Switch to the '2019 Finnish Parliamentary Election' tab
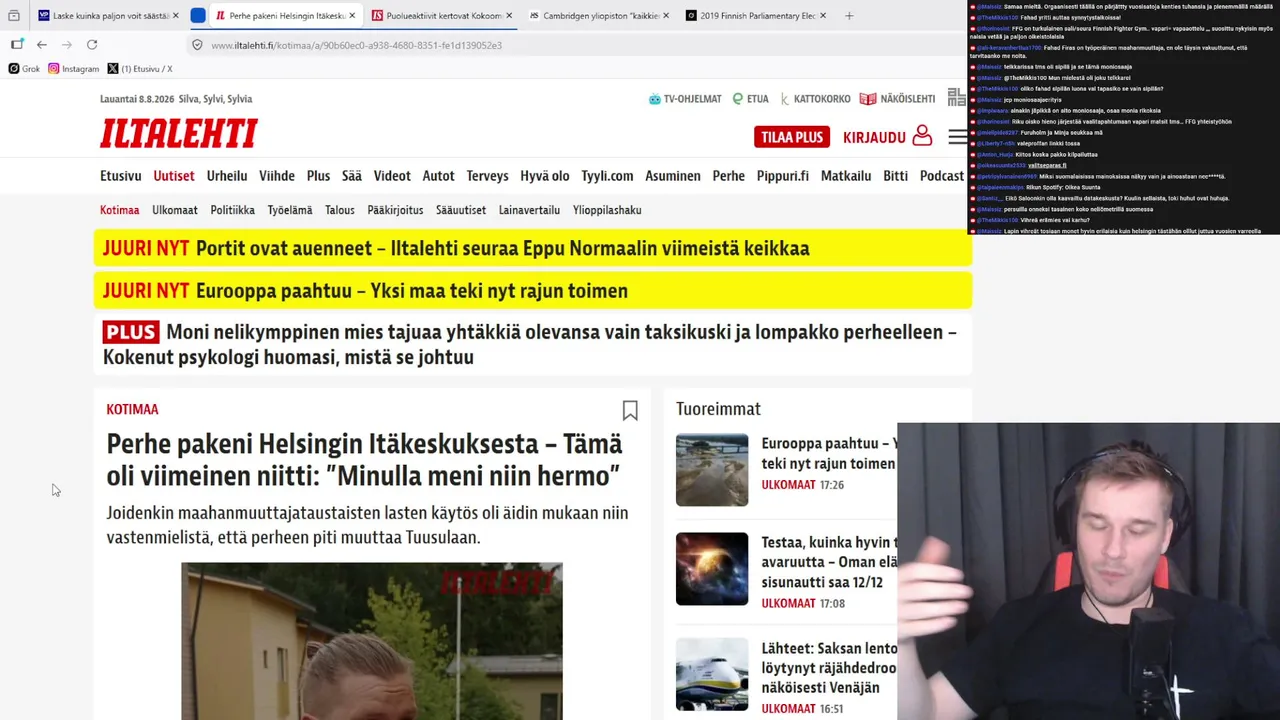 click(x=754, y=16)
